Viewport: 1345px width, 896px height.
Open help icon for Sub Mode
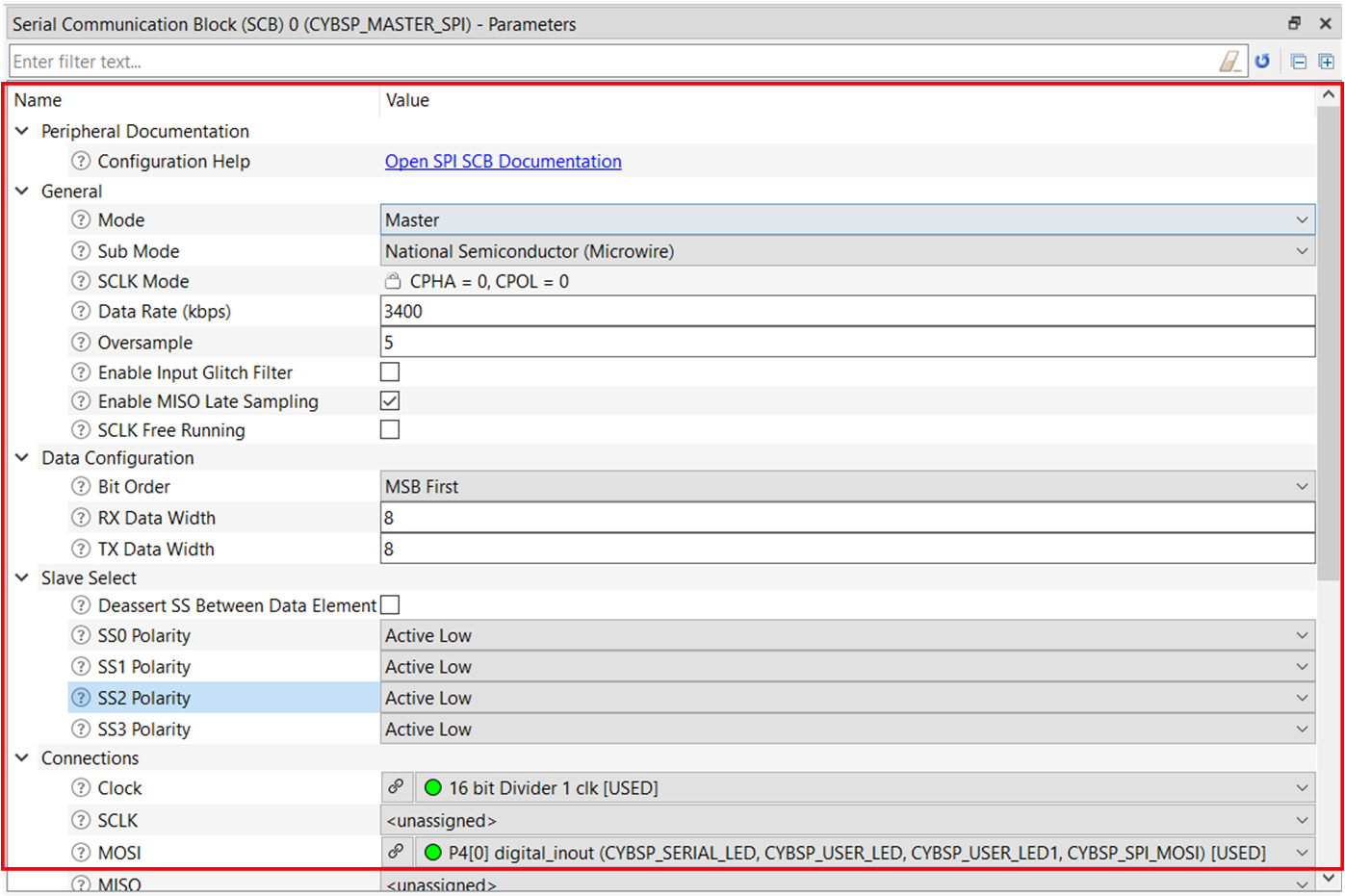82,250
